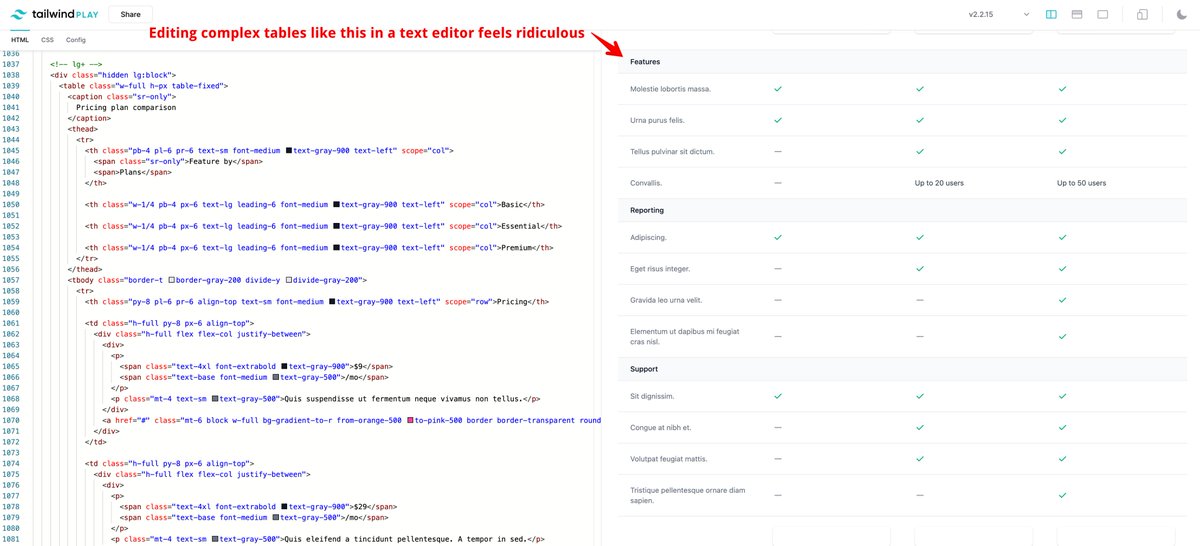Screen dimensions: 1200x546
Task: Click the first checkmark in the Urna purus felis row
Action: tap(778, 120)
